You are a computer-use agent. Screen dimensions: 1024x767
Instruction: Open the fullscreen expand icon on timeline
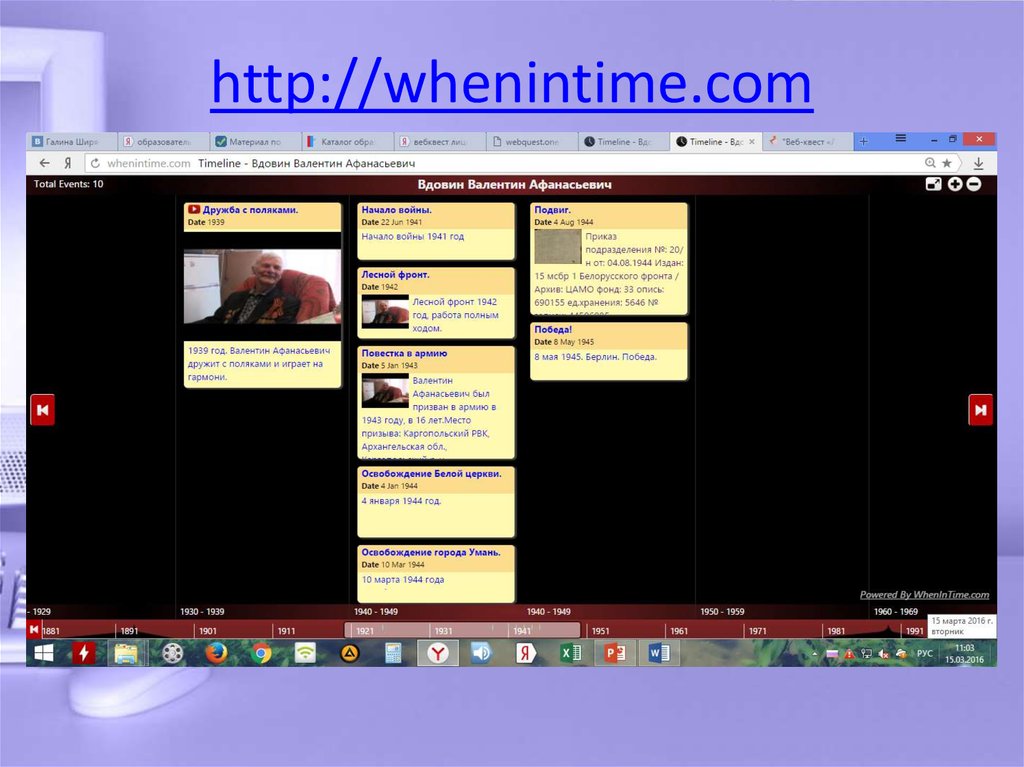coord(934,185)
